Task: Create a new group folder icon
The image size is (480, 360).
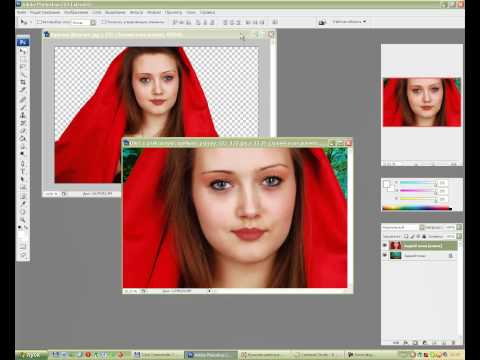Action: pos(434,342)
